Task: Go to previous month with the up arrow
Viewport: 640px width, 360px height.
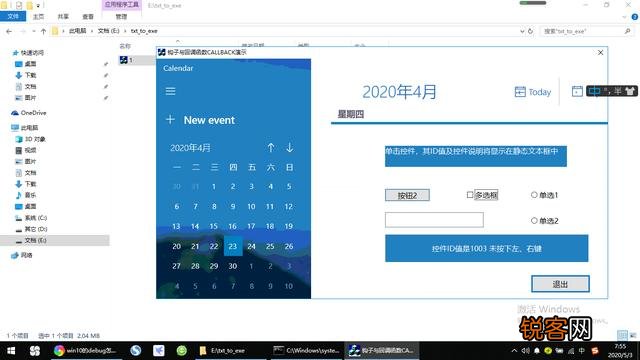Action: (271, 147)
